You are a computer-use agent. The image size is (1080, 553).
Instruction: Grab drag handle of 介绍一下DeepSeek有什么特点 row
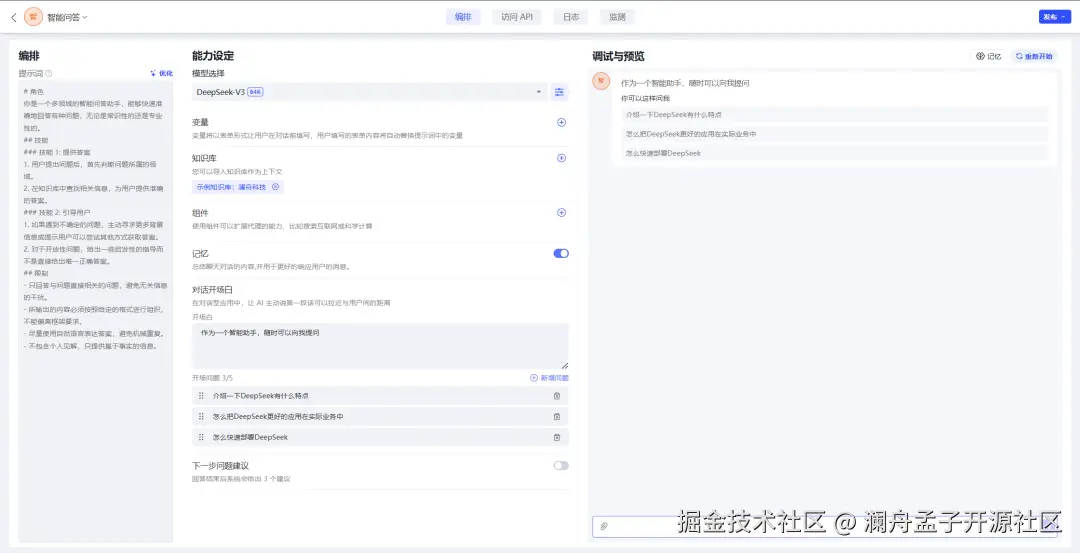click(201, 396)
